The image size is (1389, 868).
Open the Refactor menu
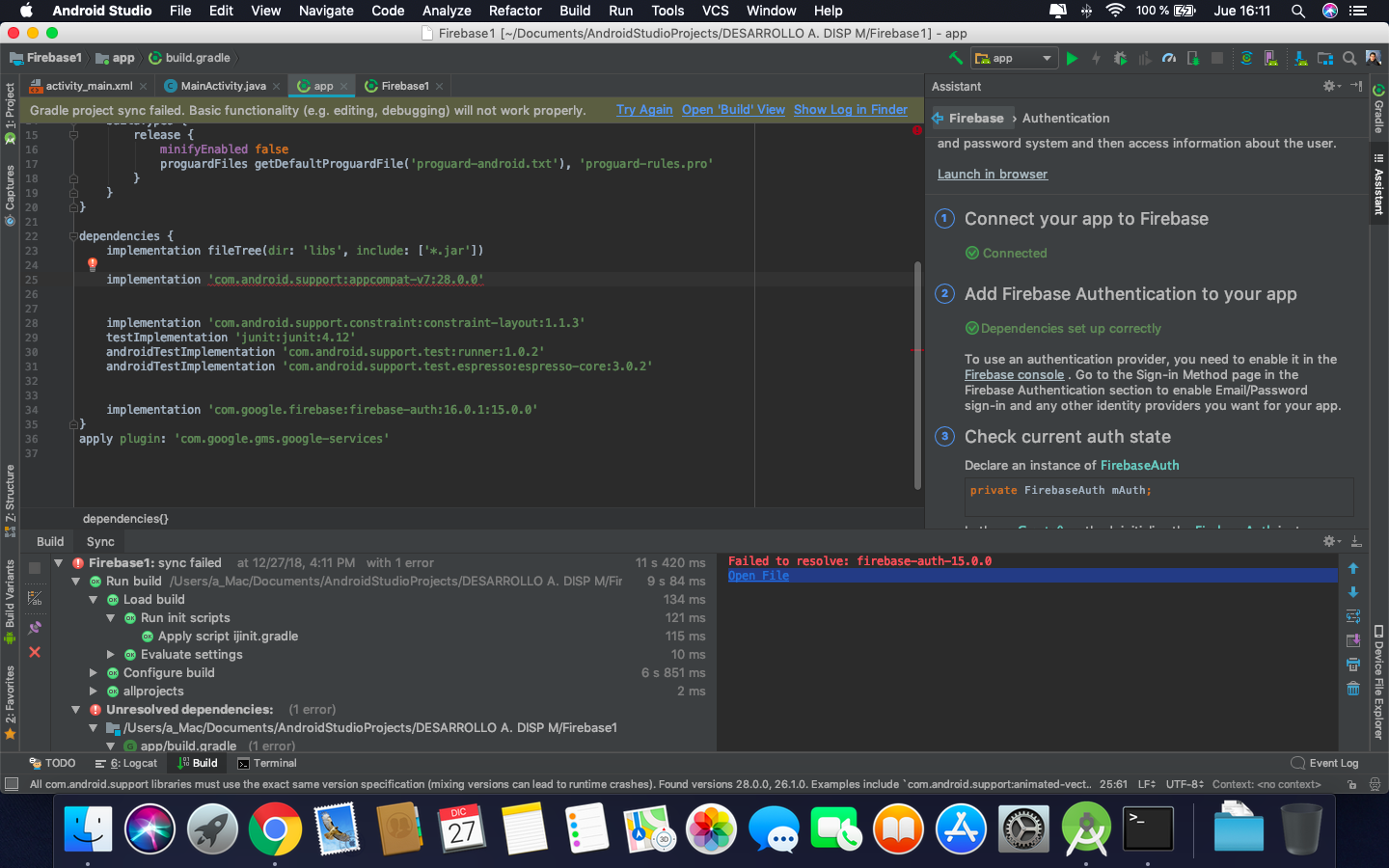click(515, 11)
